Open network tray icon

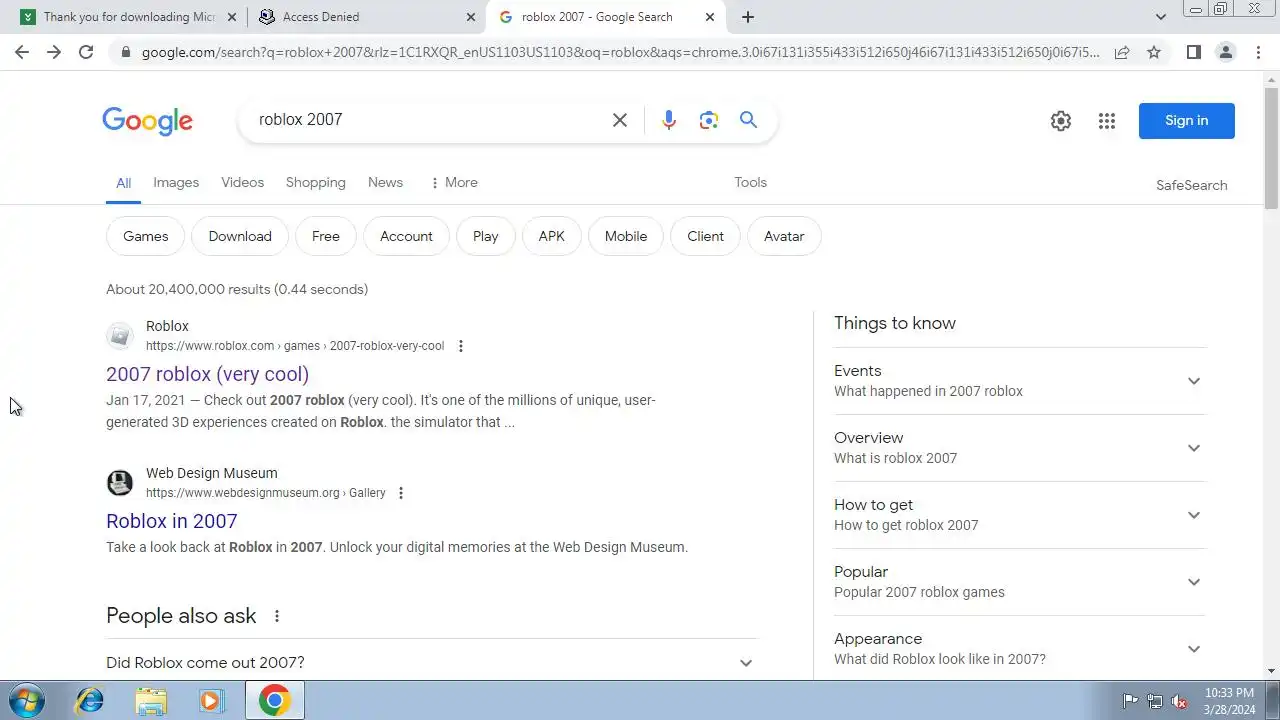coord(1155,701)
